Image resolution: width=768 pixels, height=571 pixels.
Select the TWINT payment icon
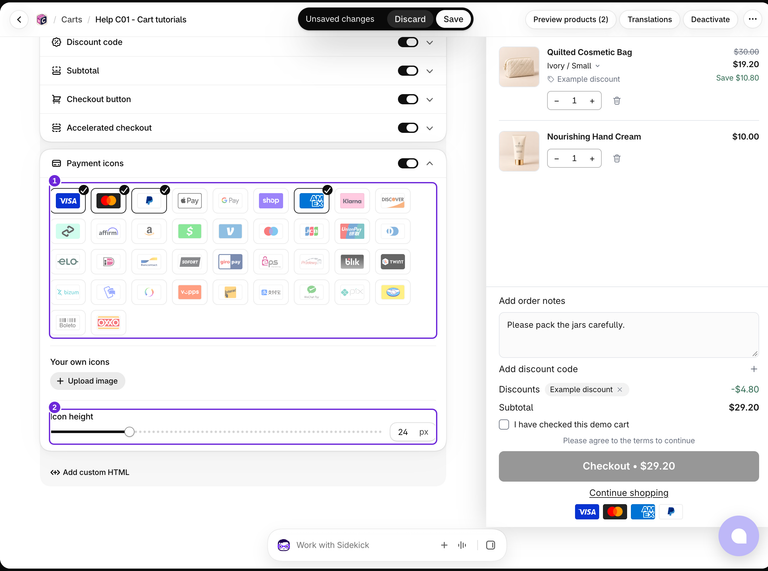click(393, 262)
